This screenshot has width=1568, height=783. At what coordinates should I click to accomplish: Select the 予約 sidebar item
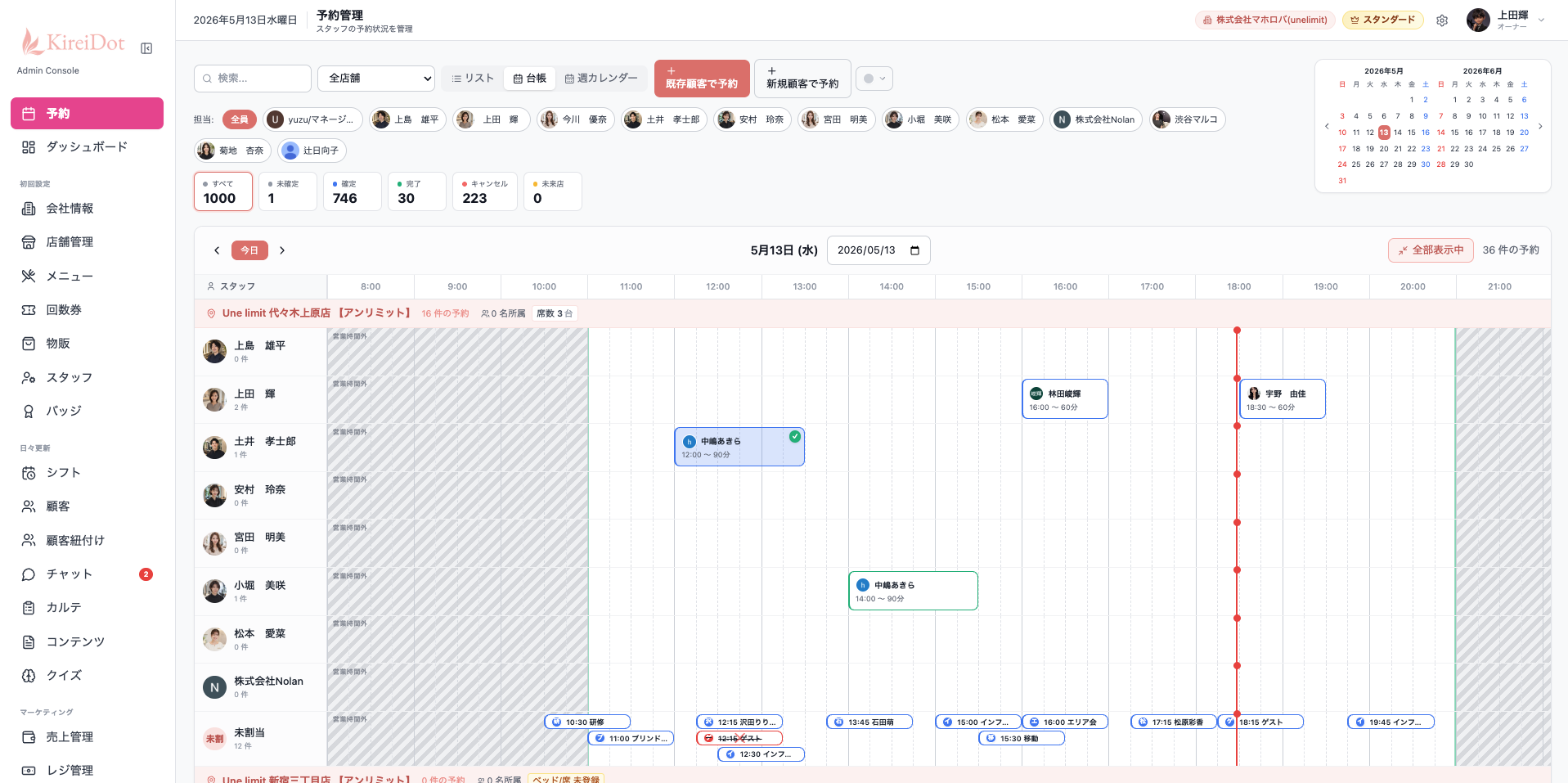tap(87, 114)
